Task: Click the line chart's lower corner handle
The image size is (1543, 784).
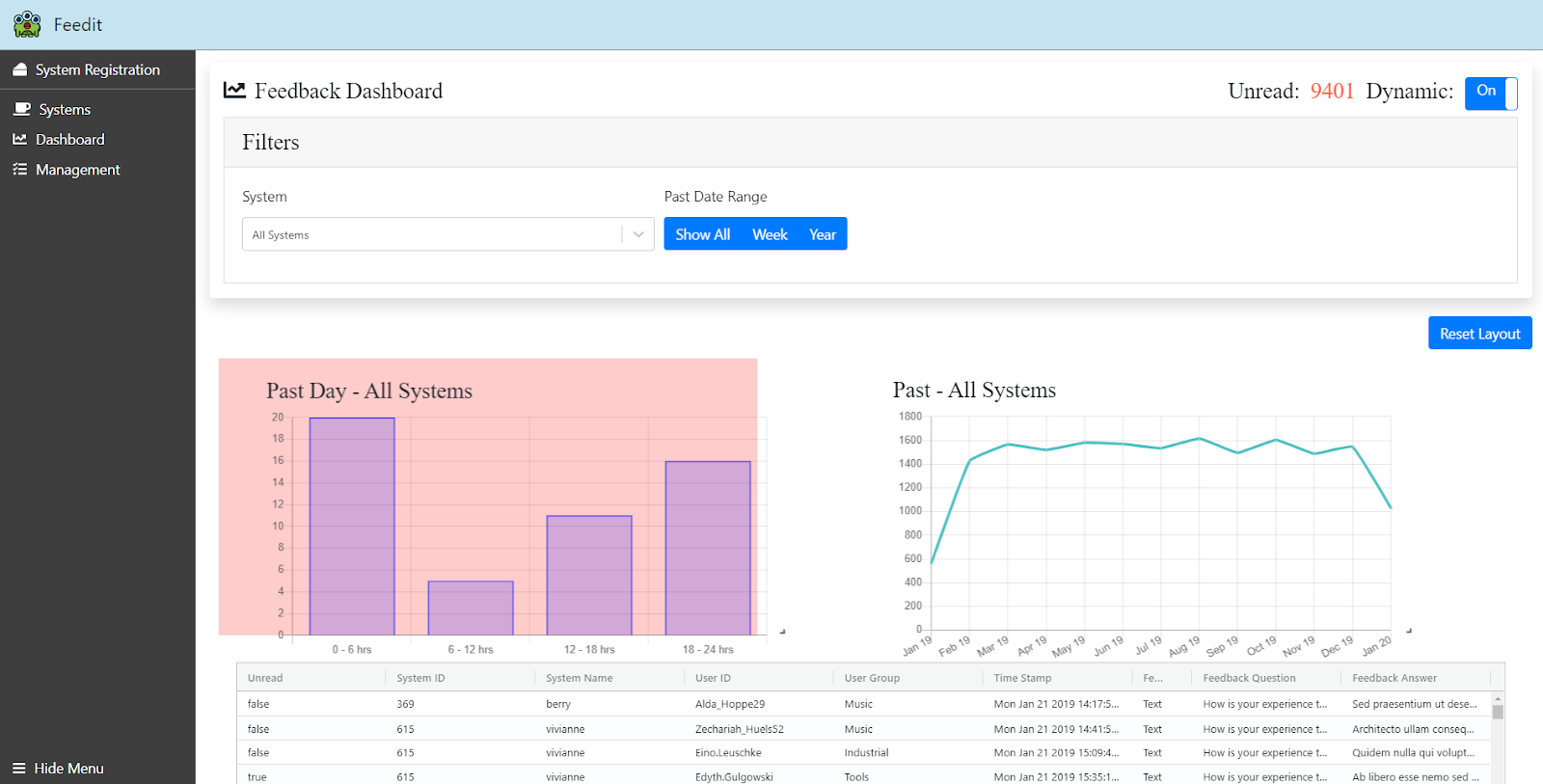Action: coord(1409,631)
